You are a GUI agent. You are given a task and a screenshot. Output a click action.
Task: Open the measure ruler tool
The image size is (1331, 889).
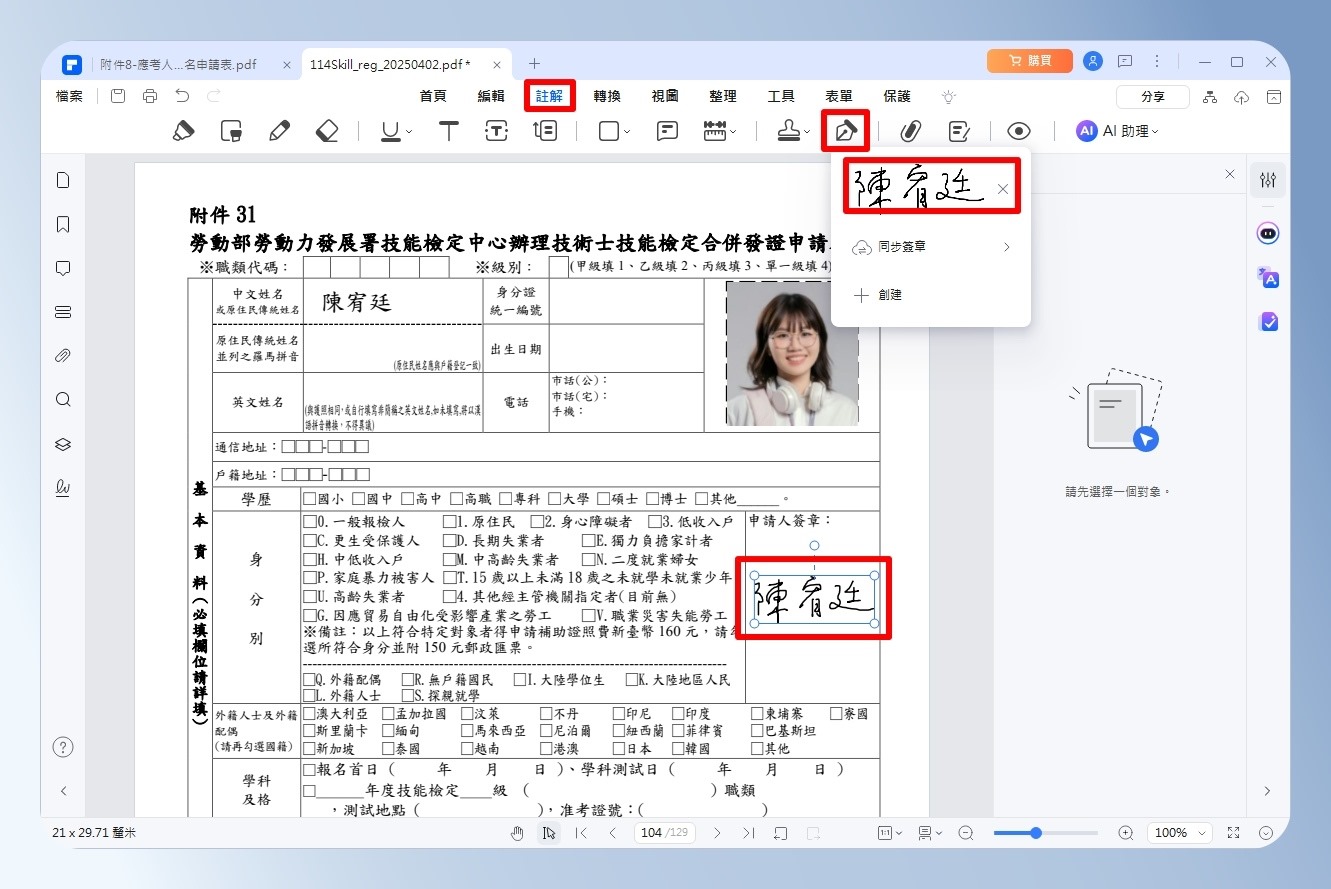[715, 131]
